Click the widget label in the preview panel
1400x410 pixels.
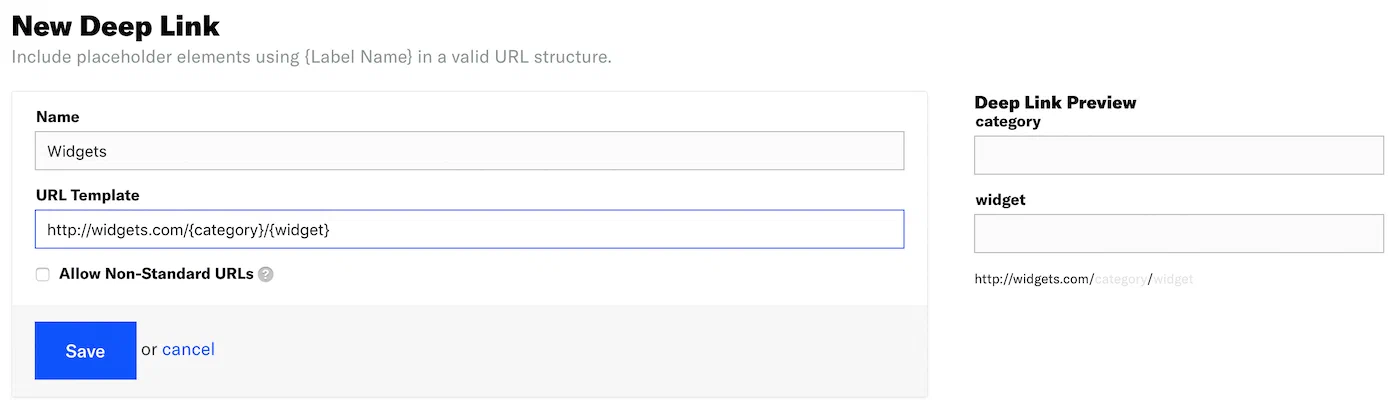[x=1001, y=200]
